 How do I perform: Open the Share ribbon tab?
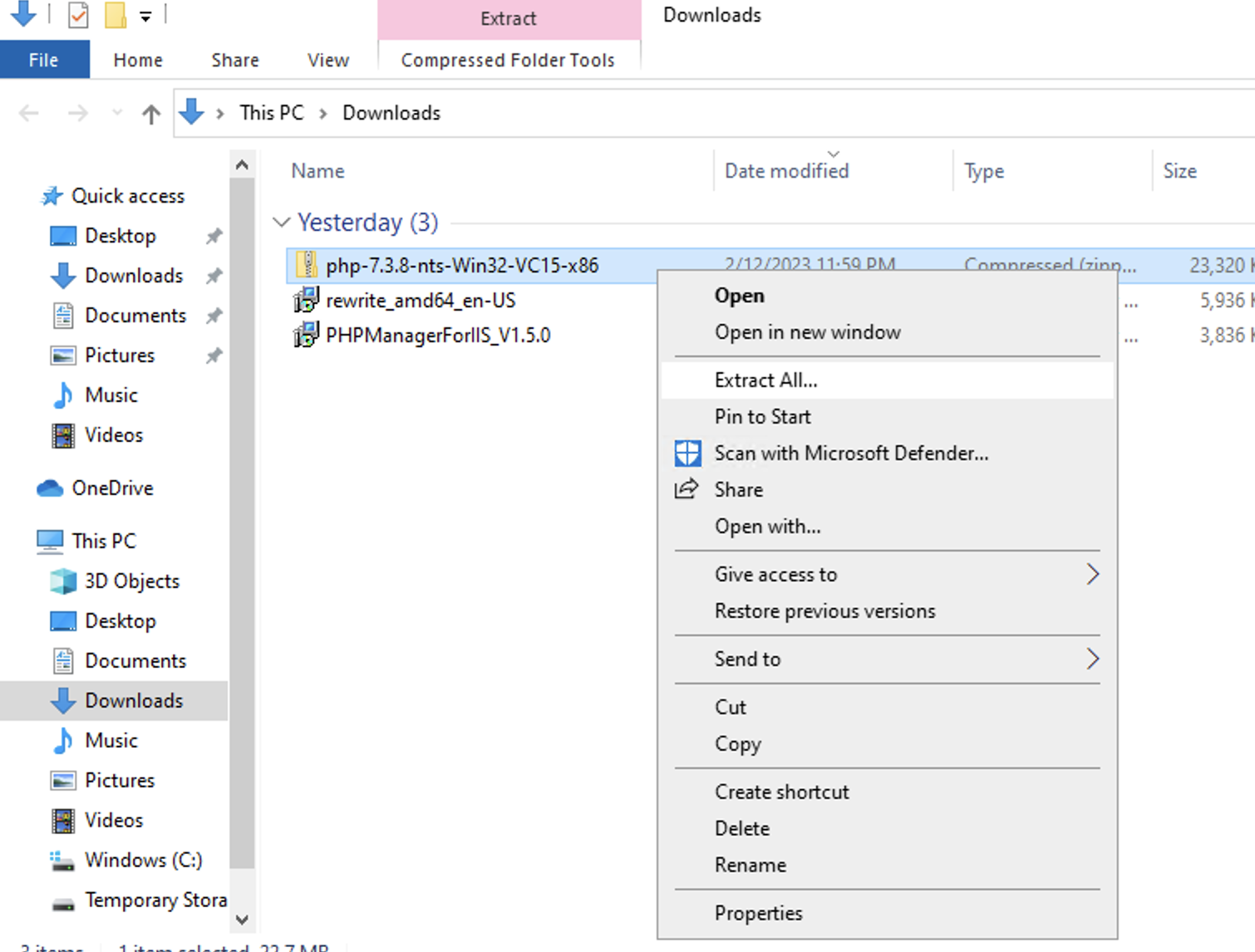235,60
